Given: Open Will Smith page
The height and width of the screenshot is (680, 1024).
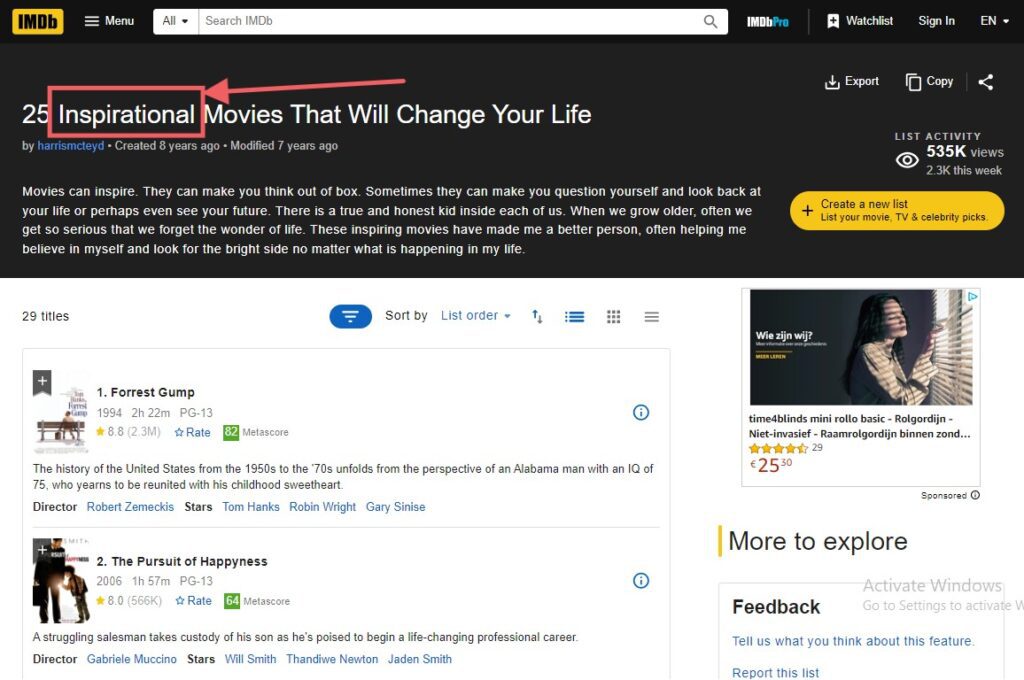Looking at the screenshot, I should point(250,659).
